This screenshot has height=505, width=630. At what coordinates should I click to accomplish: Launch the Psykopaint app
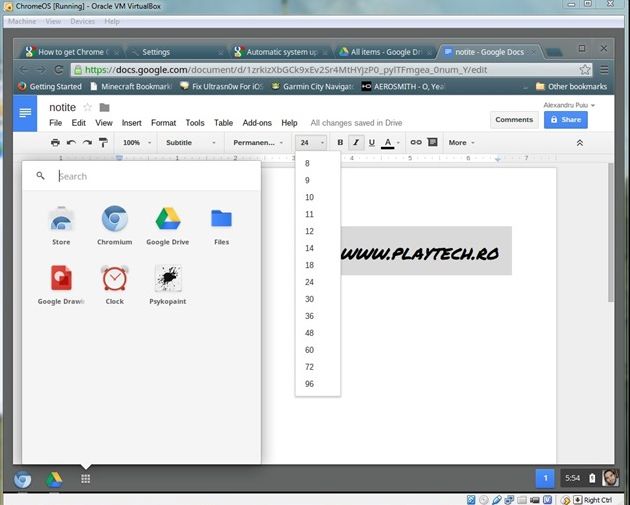click(x=168, y=284)
